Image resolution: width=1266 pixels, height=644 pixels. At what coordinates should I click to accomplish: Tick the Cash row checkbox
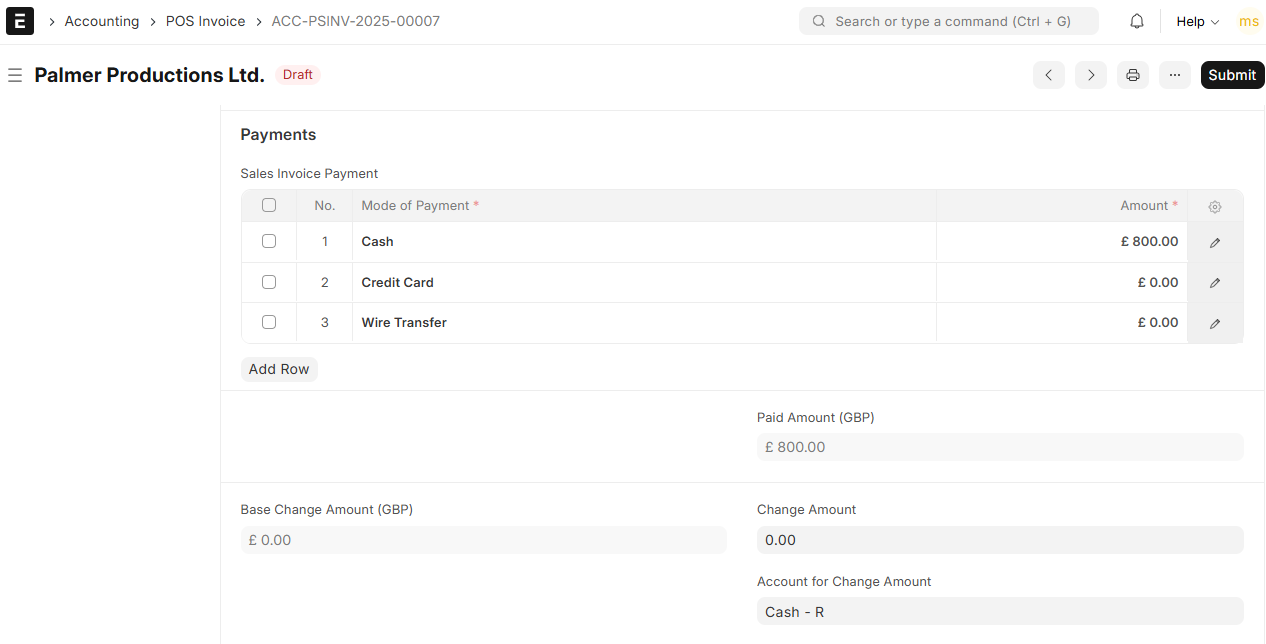pyautogui.click(x=269, y=241)
